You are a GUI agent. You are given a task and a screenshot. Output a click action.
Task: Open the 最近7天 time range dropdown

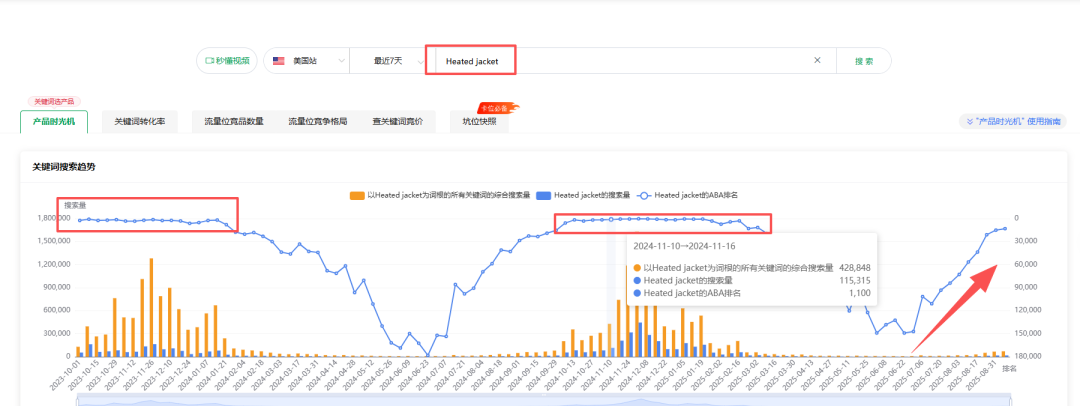click(x=391, y=61)
